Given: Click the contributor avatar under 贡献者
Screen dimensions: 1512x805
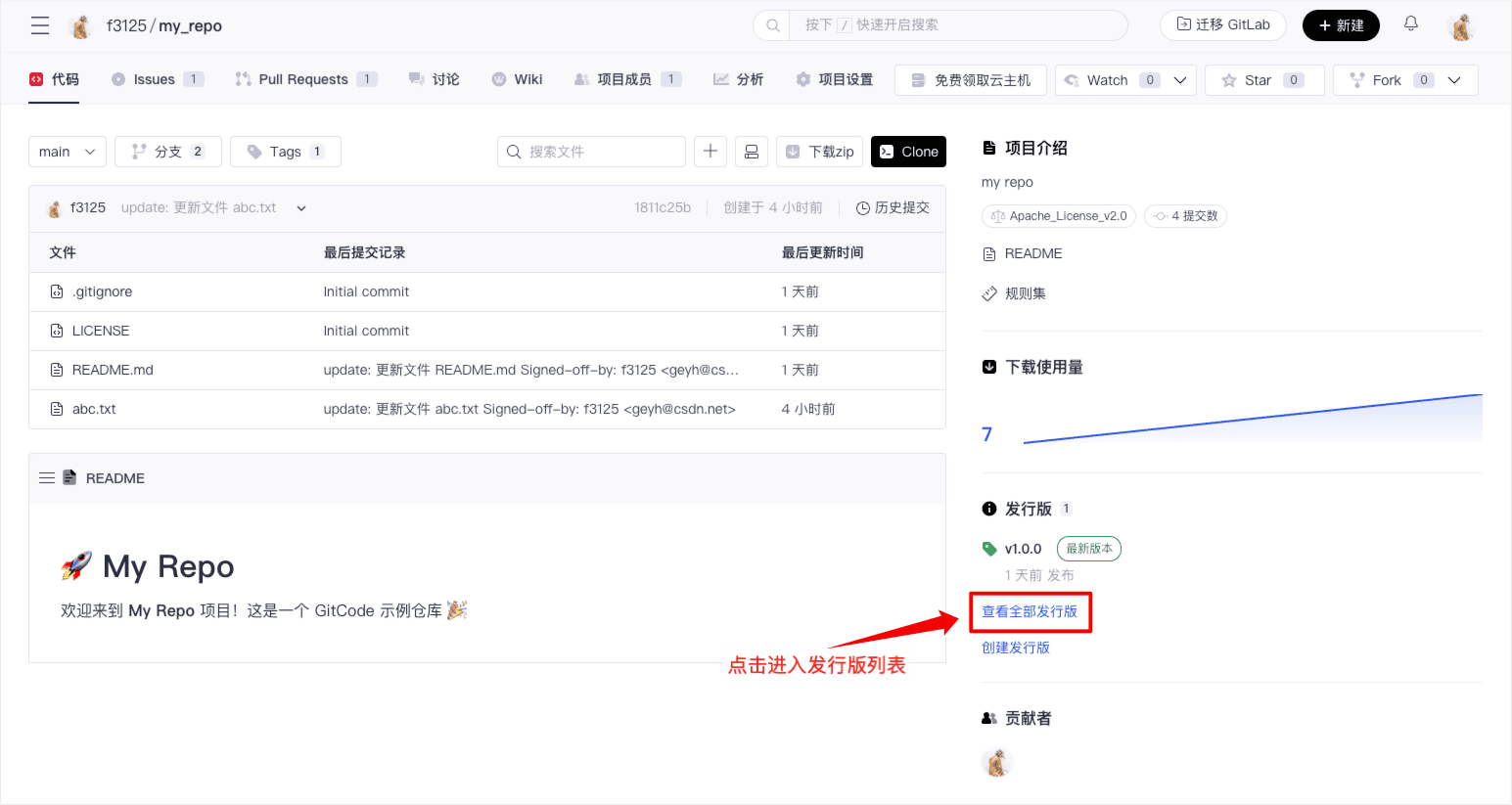Looking at the screenshot, I should pyautogui.click(x=996, y=762).
